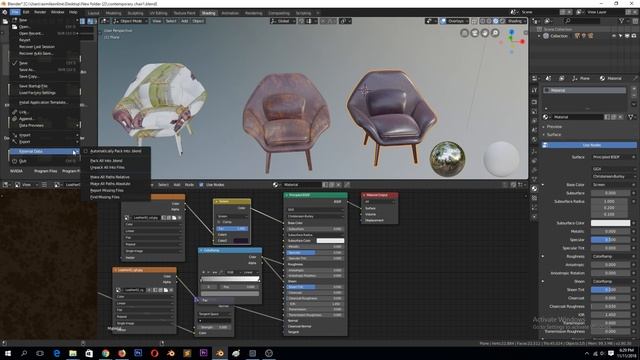The height and width of the screenshot is (360, 640).
Task: Click Quit in the File menu
Action: (44, 161)
